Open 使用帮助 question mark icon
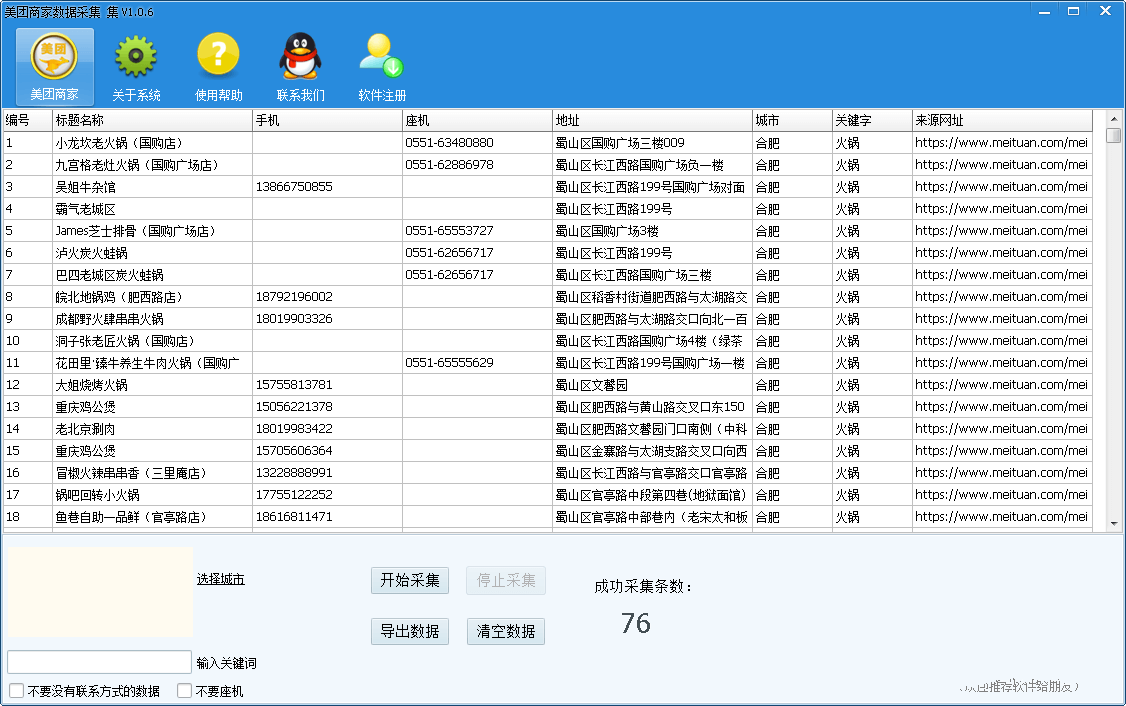 pos(218,67)
